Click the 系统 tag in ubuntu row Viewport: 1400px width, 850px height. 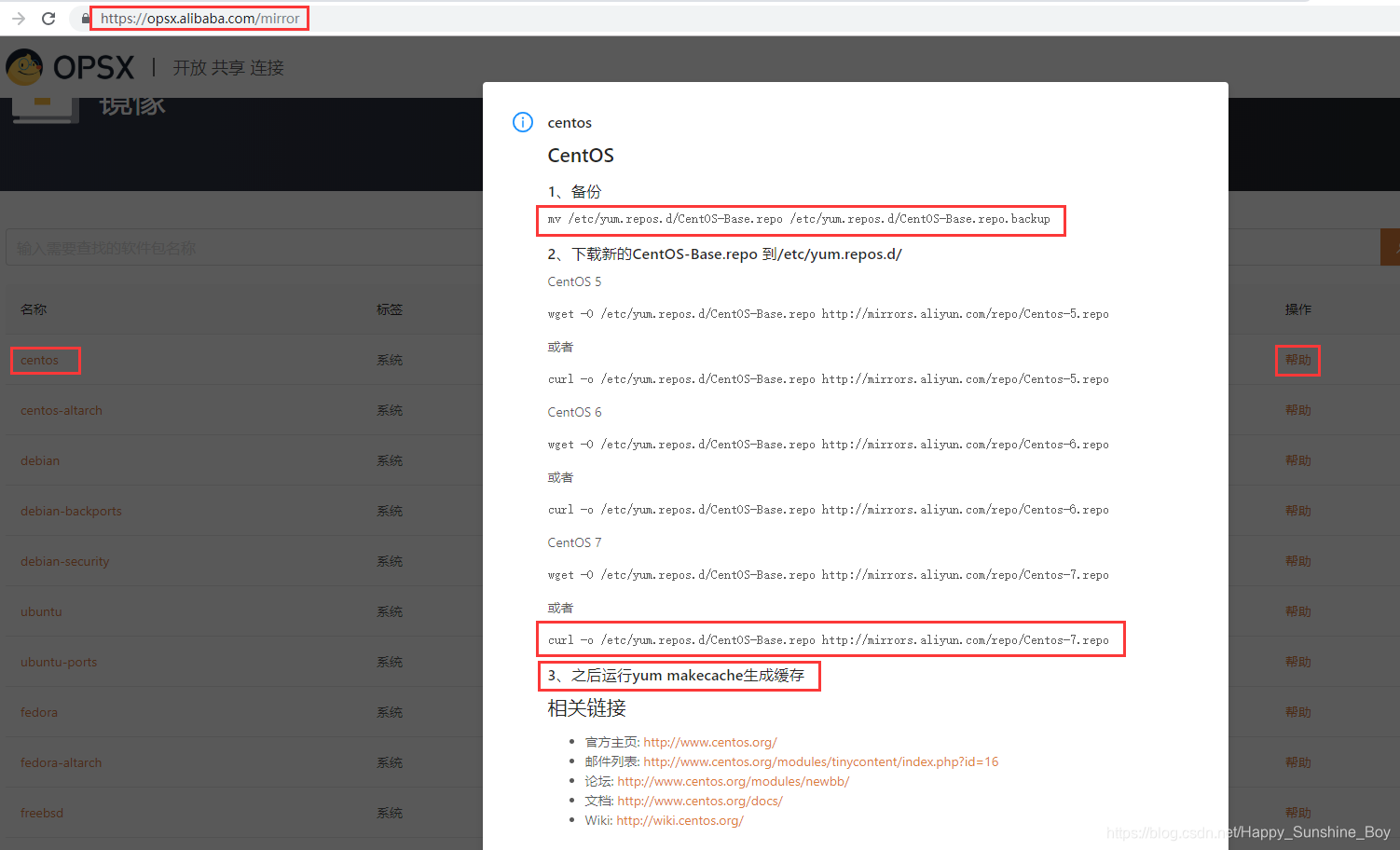[x=390, y=611]
